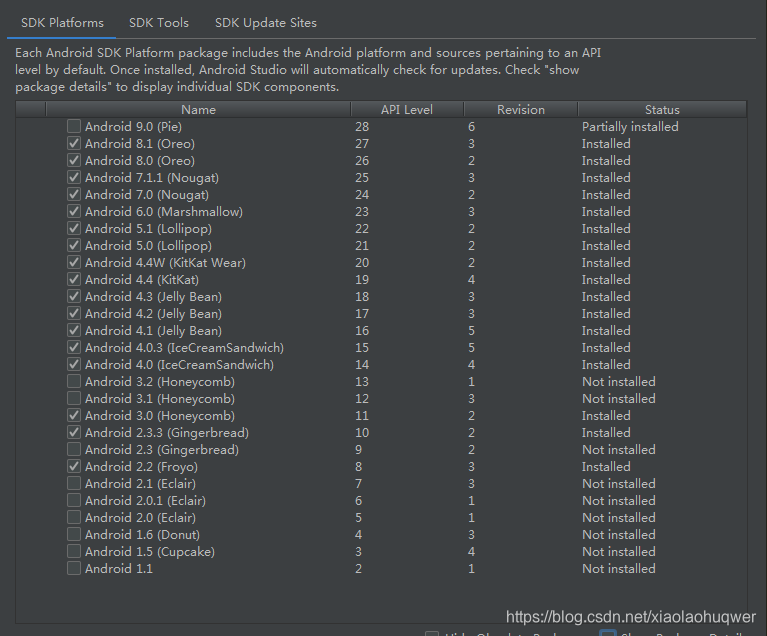
Task: Uncheck the Android 8.1 (Oreo) checkbox
Action: 74,143
